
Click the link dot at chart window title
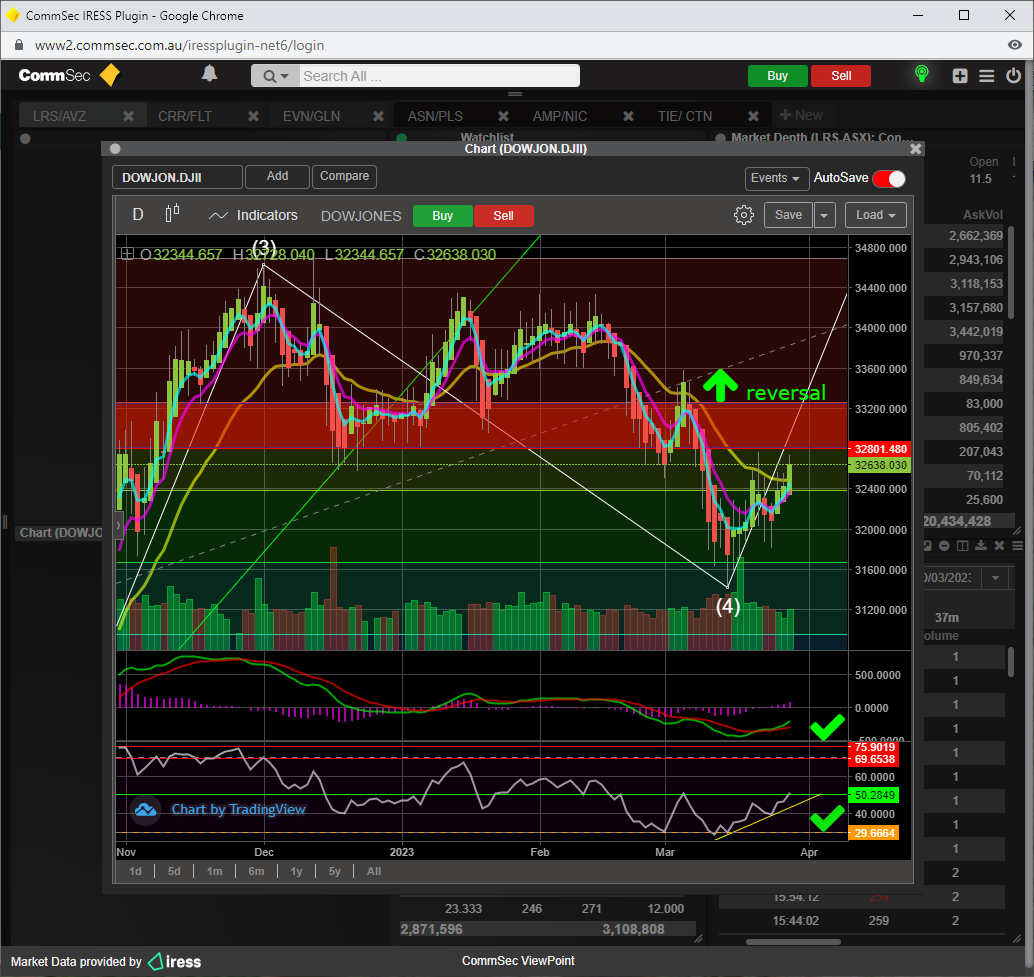click(115, 149)
